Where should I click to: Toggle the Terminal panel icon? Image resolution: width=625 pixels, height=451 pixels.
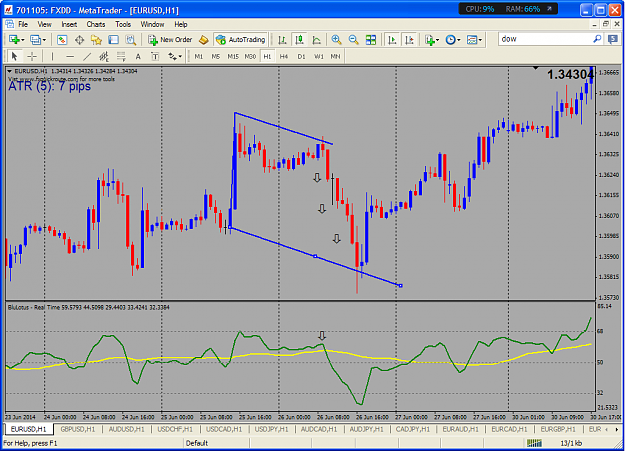(114, 39)
